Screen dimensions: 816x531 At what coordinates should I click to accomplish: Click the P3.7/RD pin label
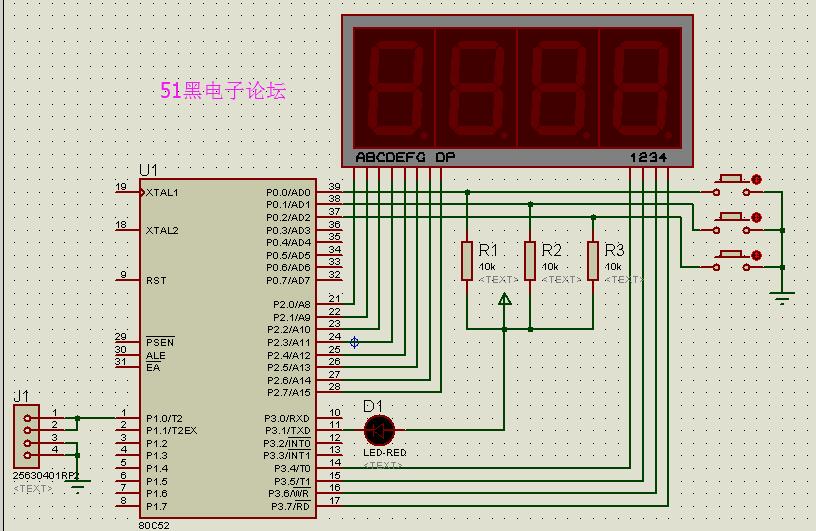point(290,507)
